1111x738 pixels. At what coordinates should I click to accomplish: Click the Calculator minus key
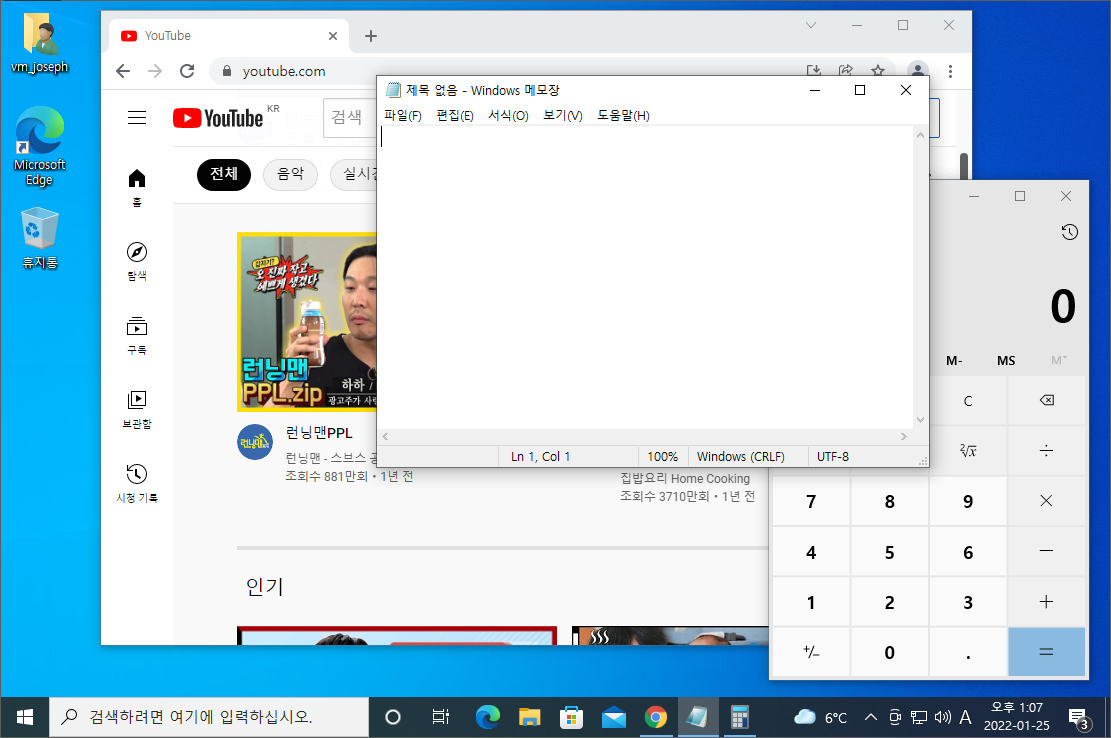coord(1047,551)
